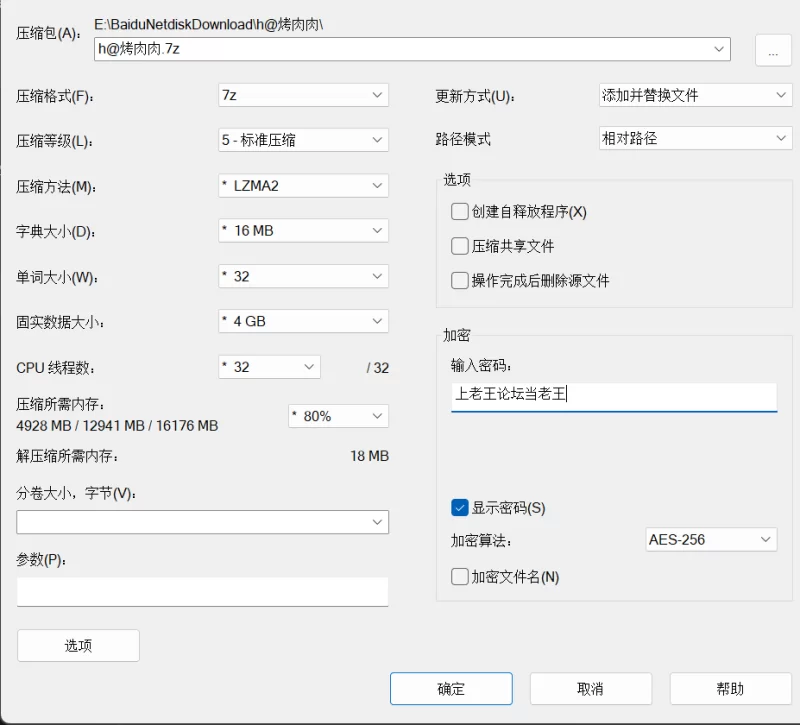Click the 帮助 help button

click(x=731, y=689)
